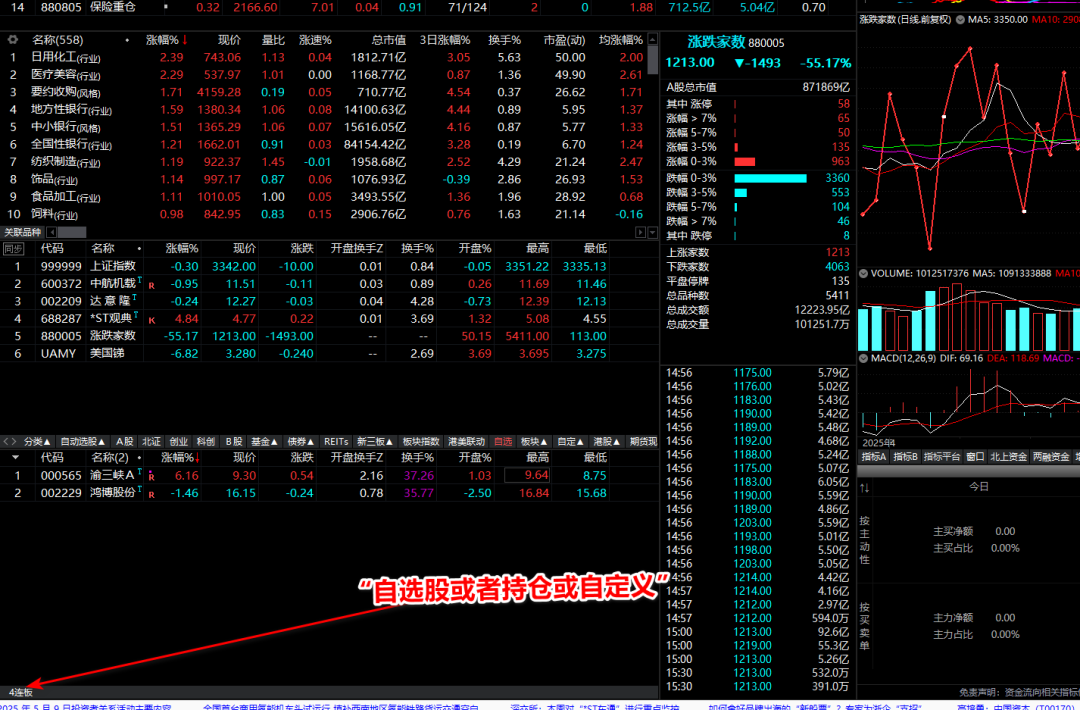Select the 美国锑 UAMY row
1080x710 pixels.
click(329, 353)
